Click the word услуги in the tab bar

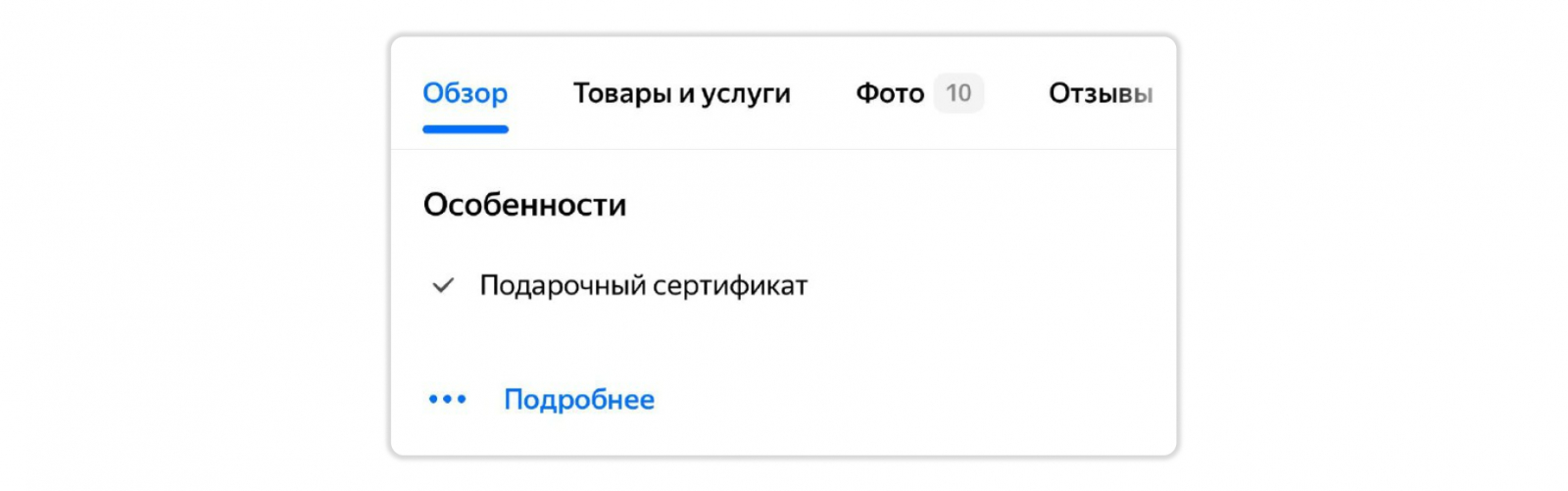pyautogui.click(x=745, y=93)
